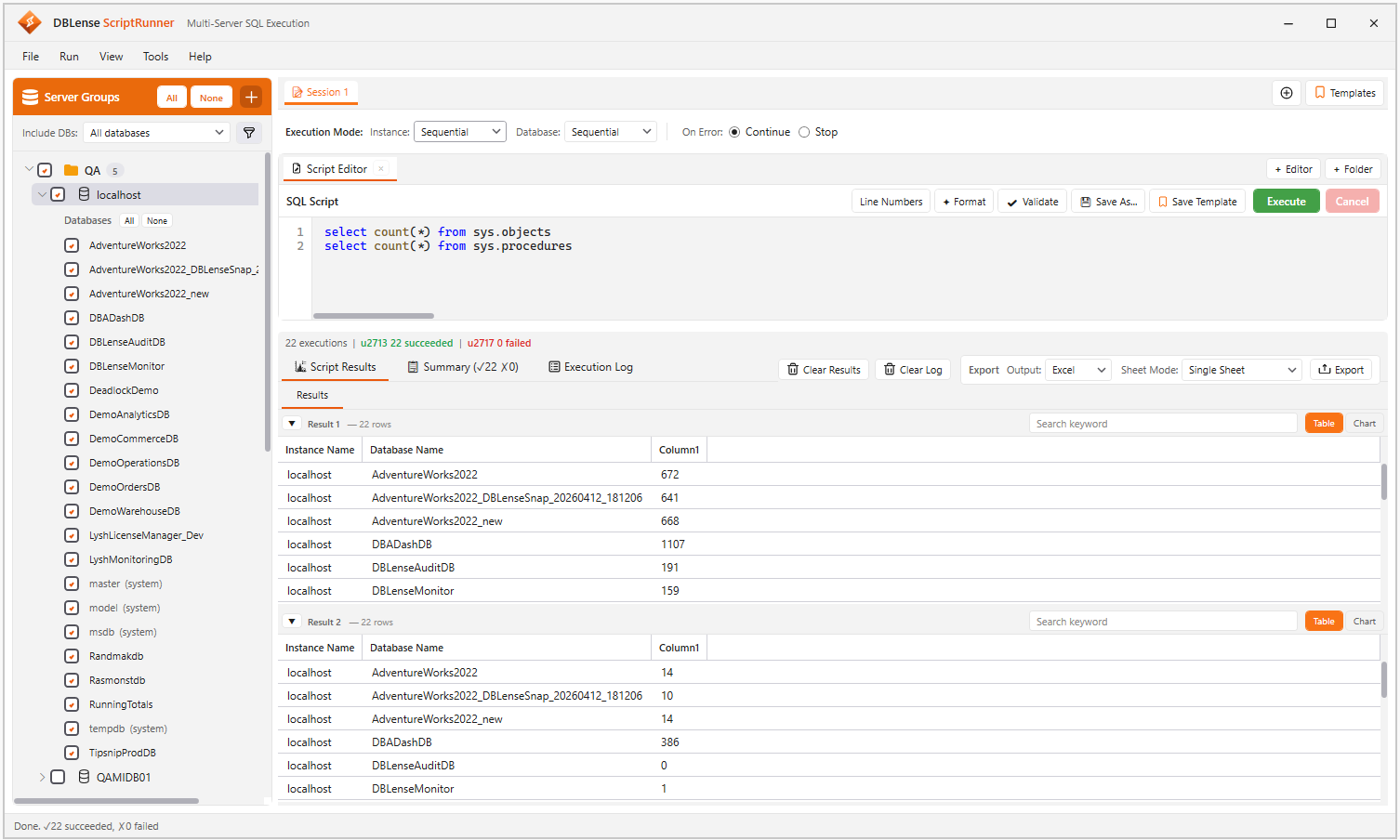Close the Script Editor tab with x icon

click(x=380, y=169)
